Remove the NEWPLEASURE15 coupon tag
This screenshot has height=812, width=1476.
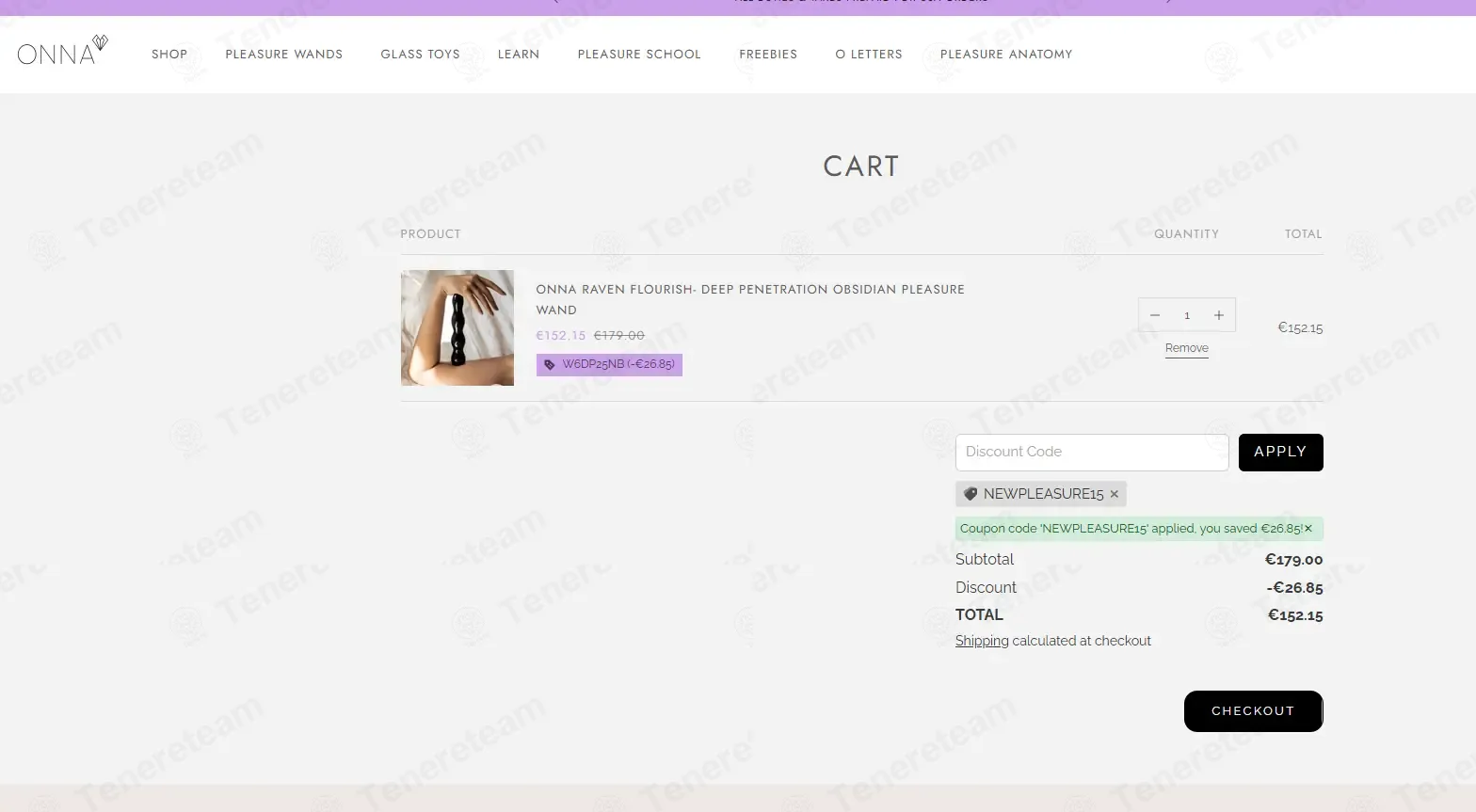click(1115, 494)
